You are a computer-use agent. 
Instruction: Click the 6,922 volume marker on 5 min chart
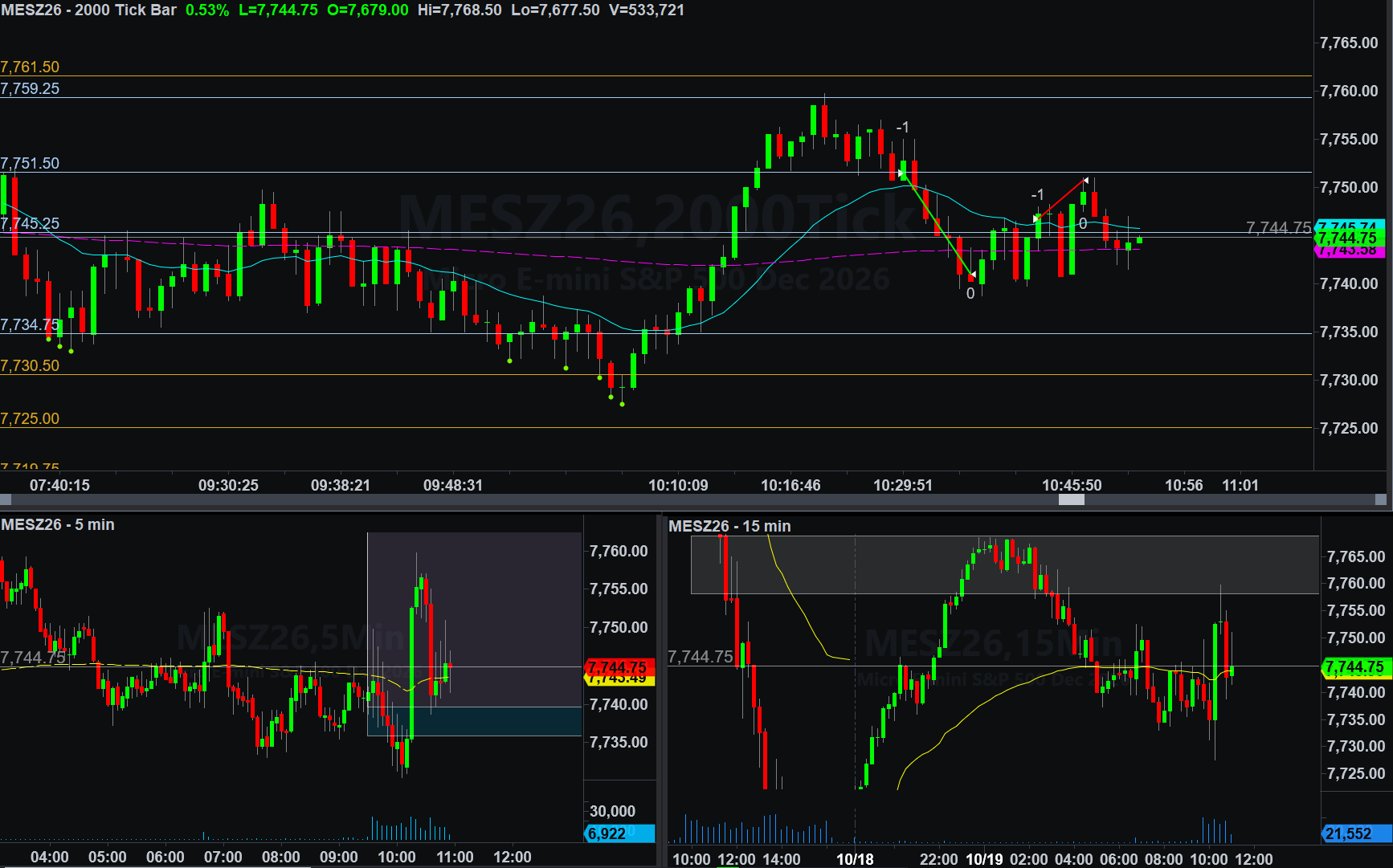619,833
